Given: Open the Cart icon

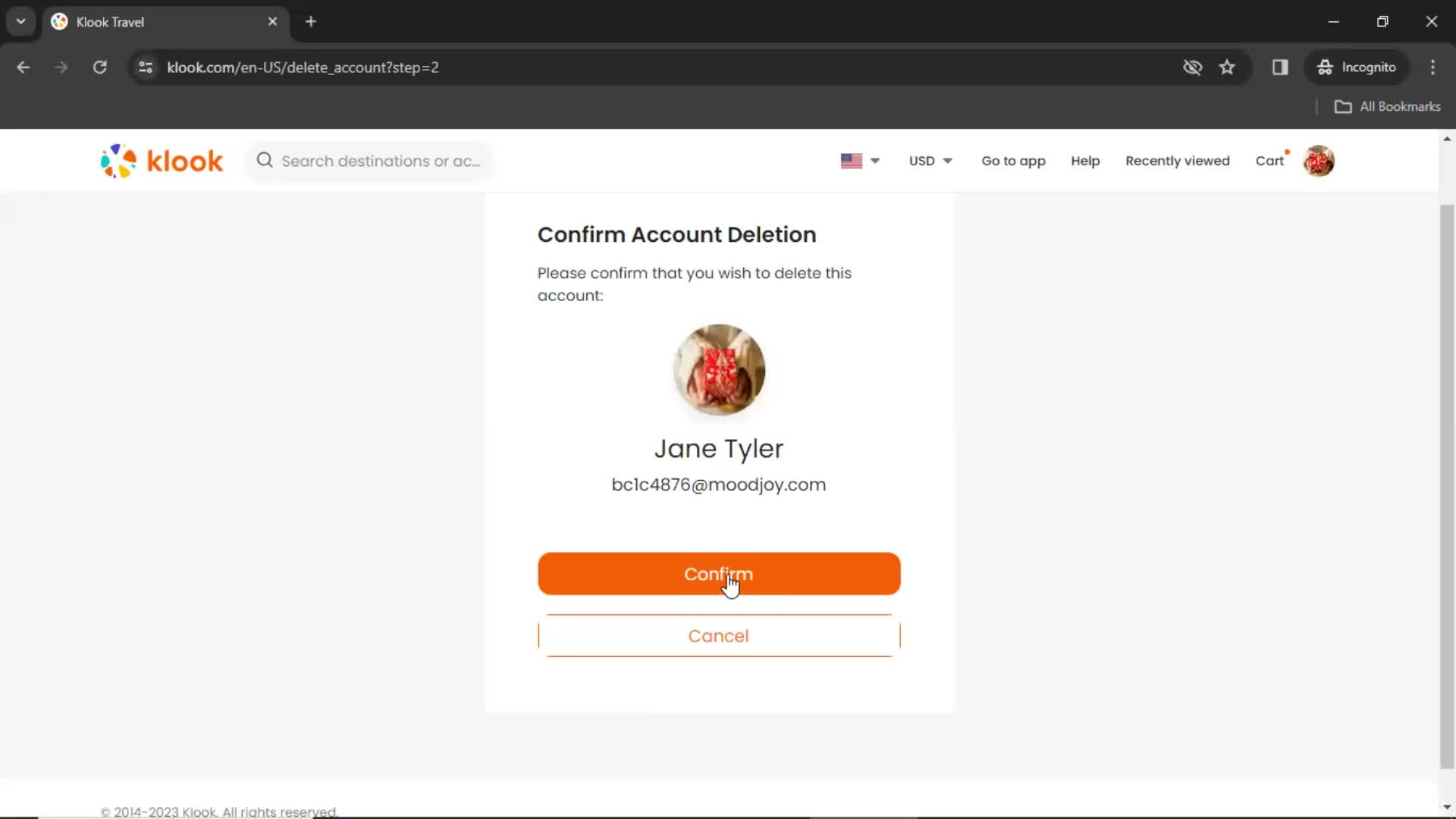Looking at the screenshot, I should pos(1270,161).
